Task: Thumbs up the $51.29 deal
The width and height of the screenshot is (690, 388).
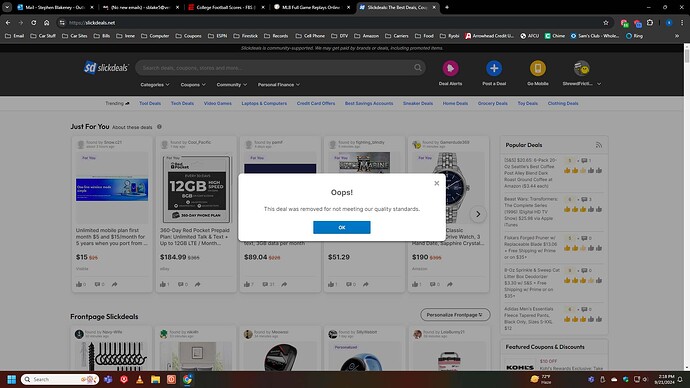Action: tap(330, 284)
